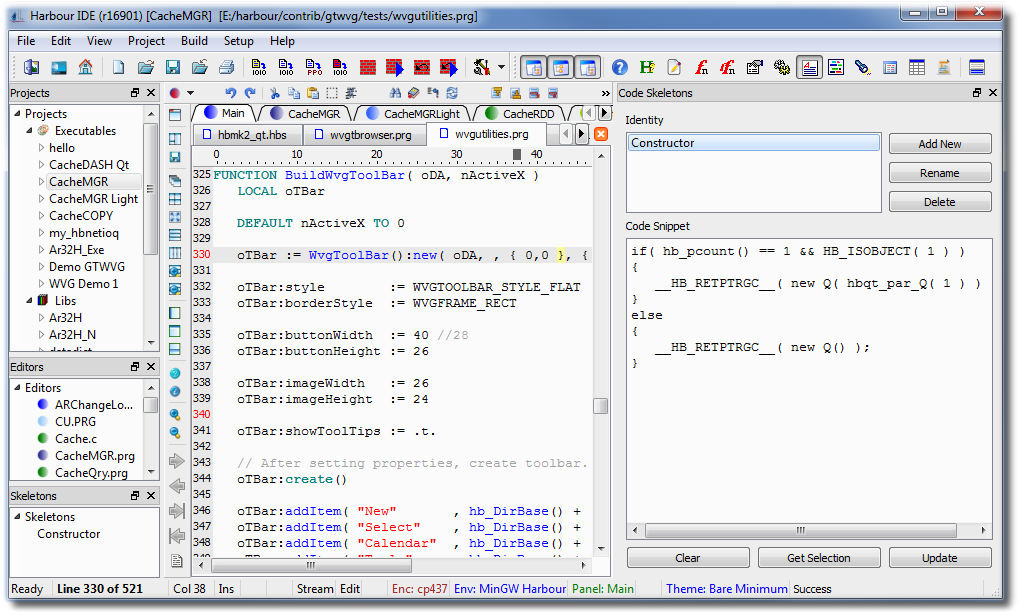Click the flashlight search icon in toolbar
Image resolution: width=1023 pixels, height=616 pixels.
click(863, 67)
